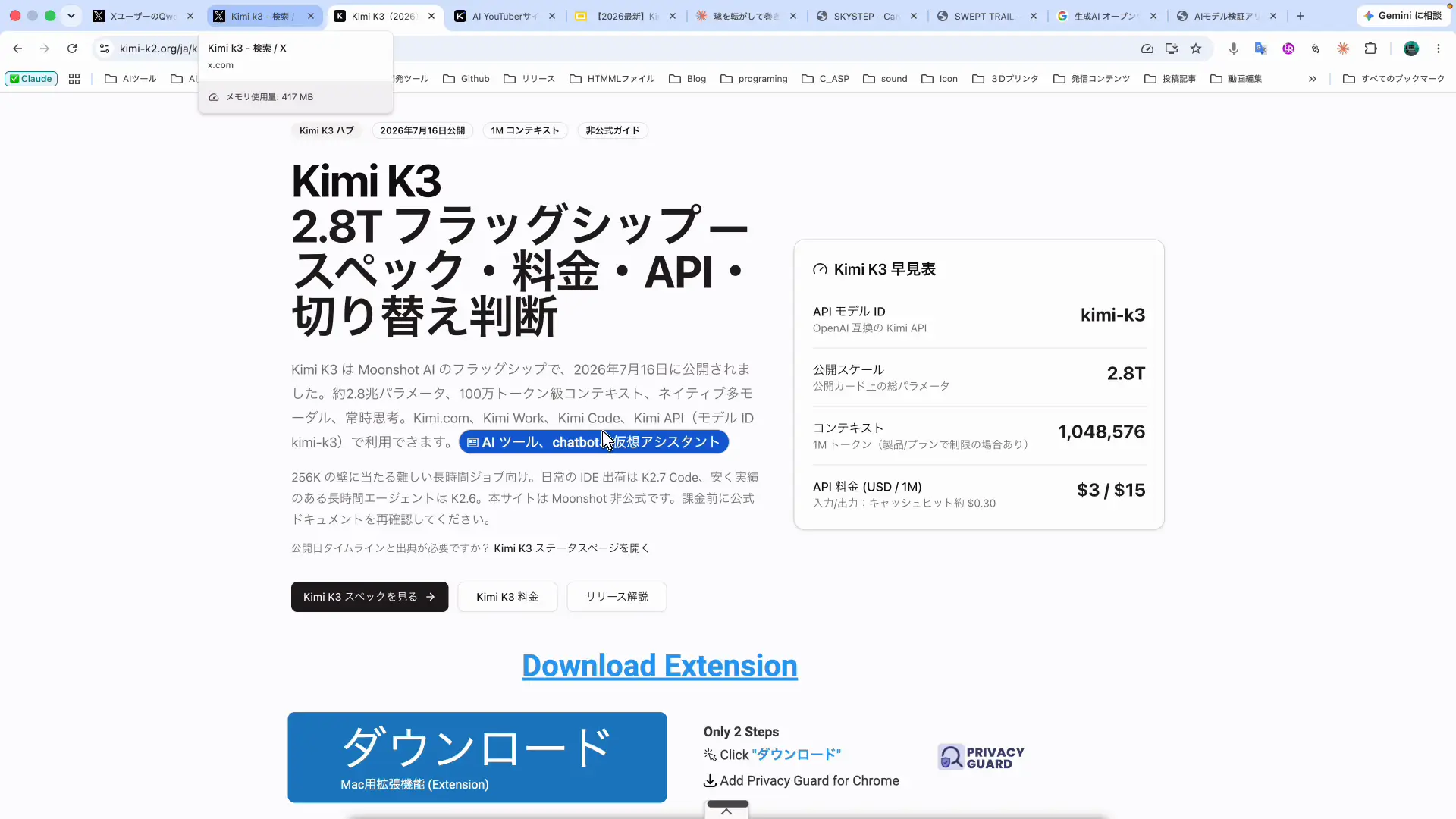Click the Claude bookmark button
Image resolution: width=1456 pixels, height=819 pixels.
point(31,79)
